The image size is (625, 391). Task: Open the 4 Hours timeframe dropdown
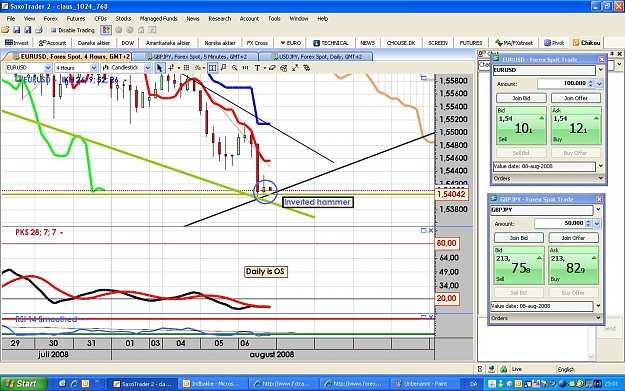94,68
